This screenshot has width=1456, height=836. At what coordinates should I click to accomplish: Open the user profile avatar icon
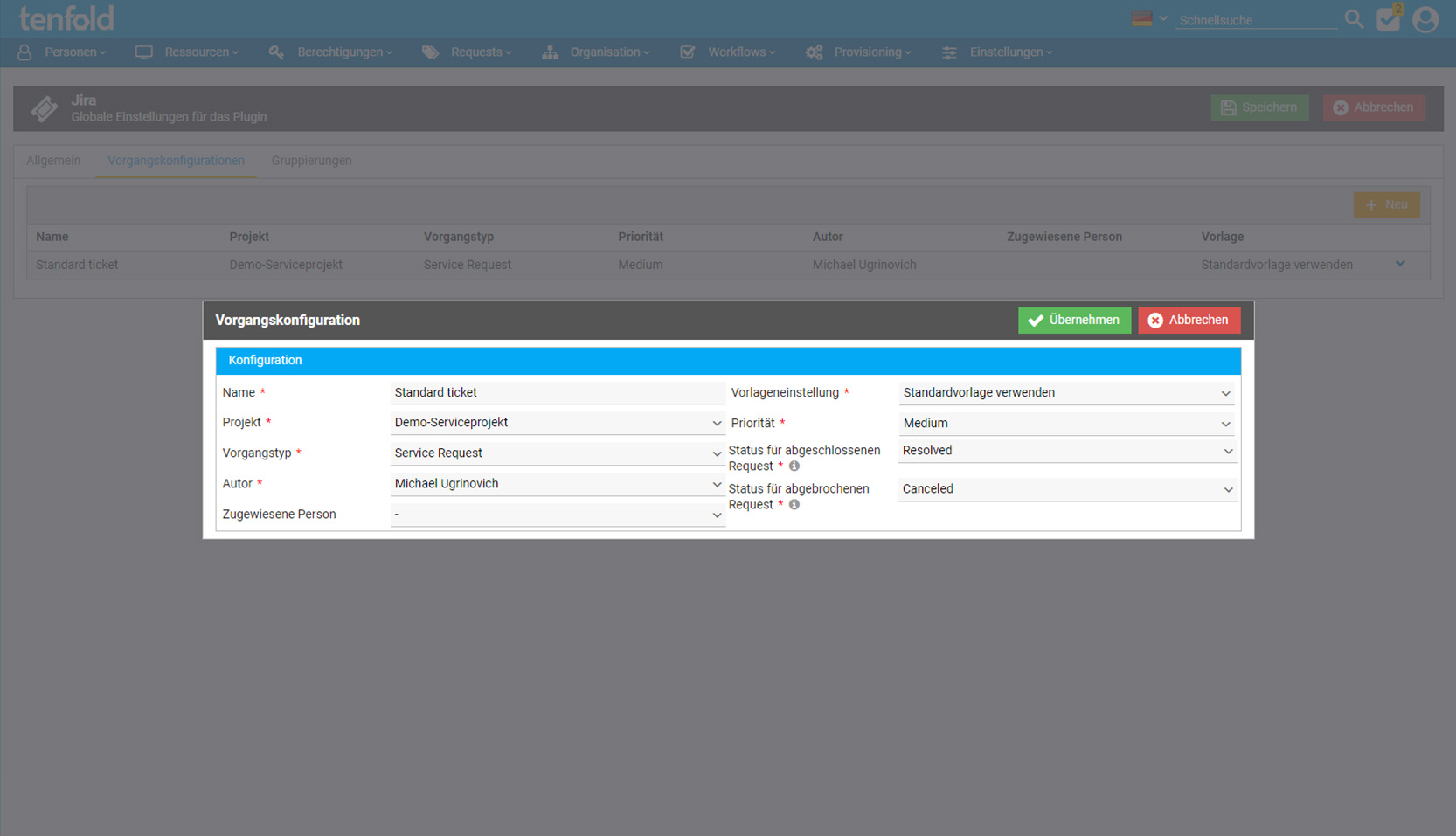[1425, 19]
